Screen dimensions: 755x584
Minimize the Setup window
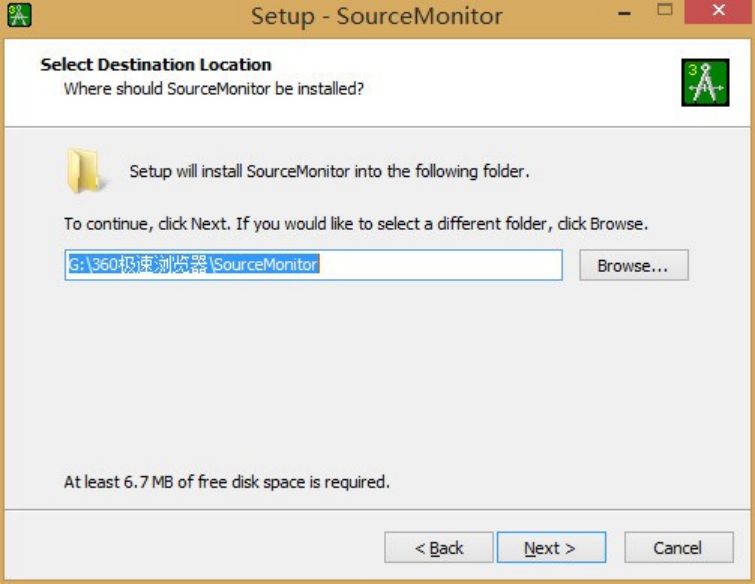pyautogui.click(x=625, y=15)
